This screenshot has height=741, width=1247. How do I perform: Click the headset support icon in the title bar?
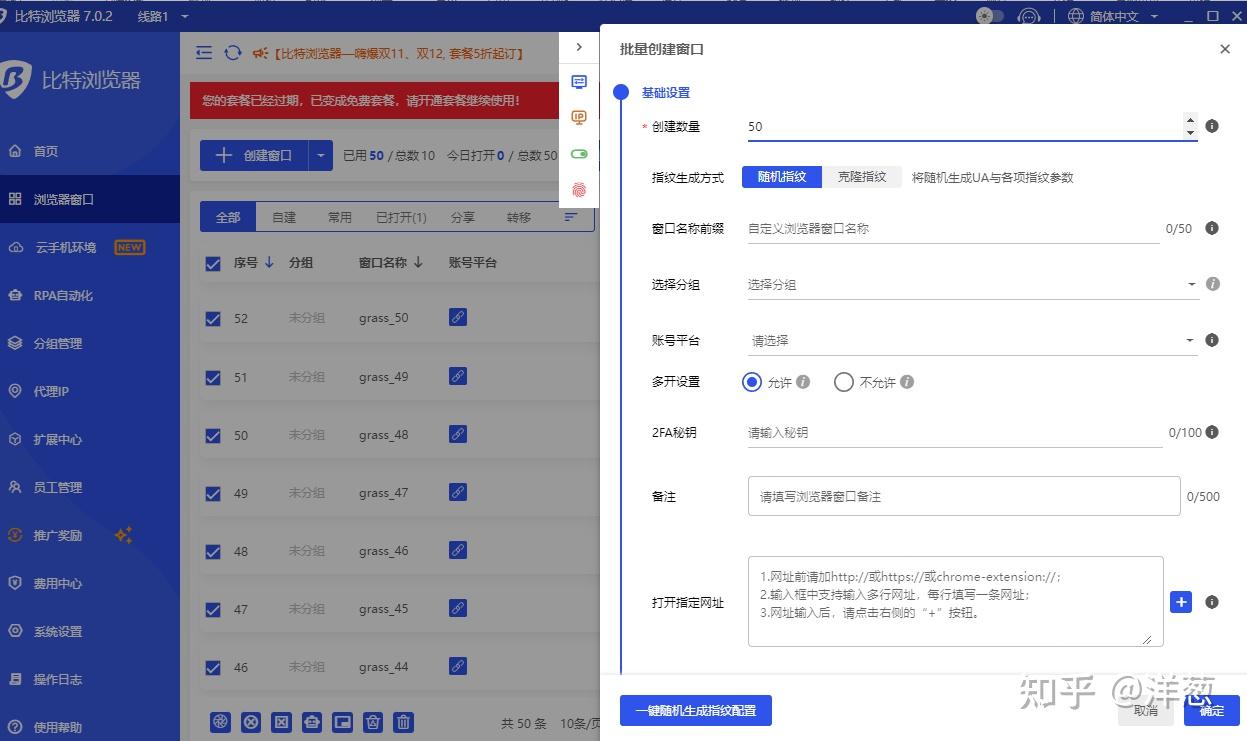1029,16
